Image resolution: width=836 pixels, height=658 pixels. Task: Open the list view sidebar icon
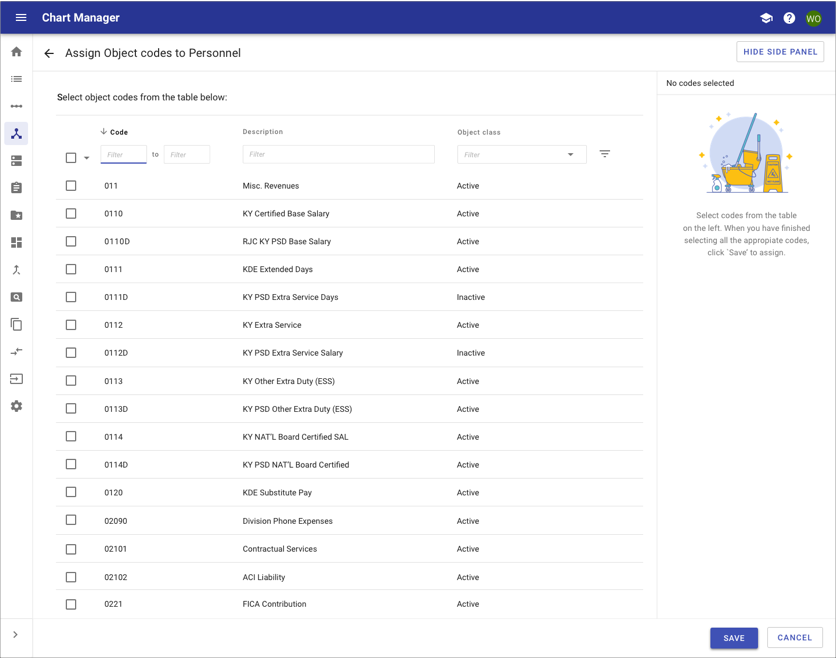pyautogui.click(x=17, y=79)
